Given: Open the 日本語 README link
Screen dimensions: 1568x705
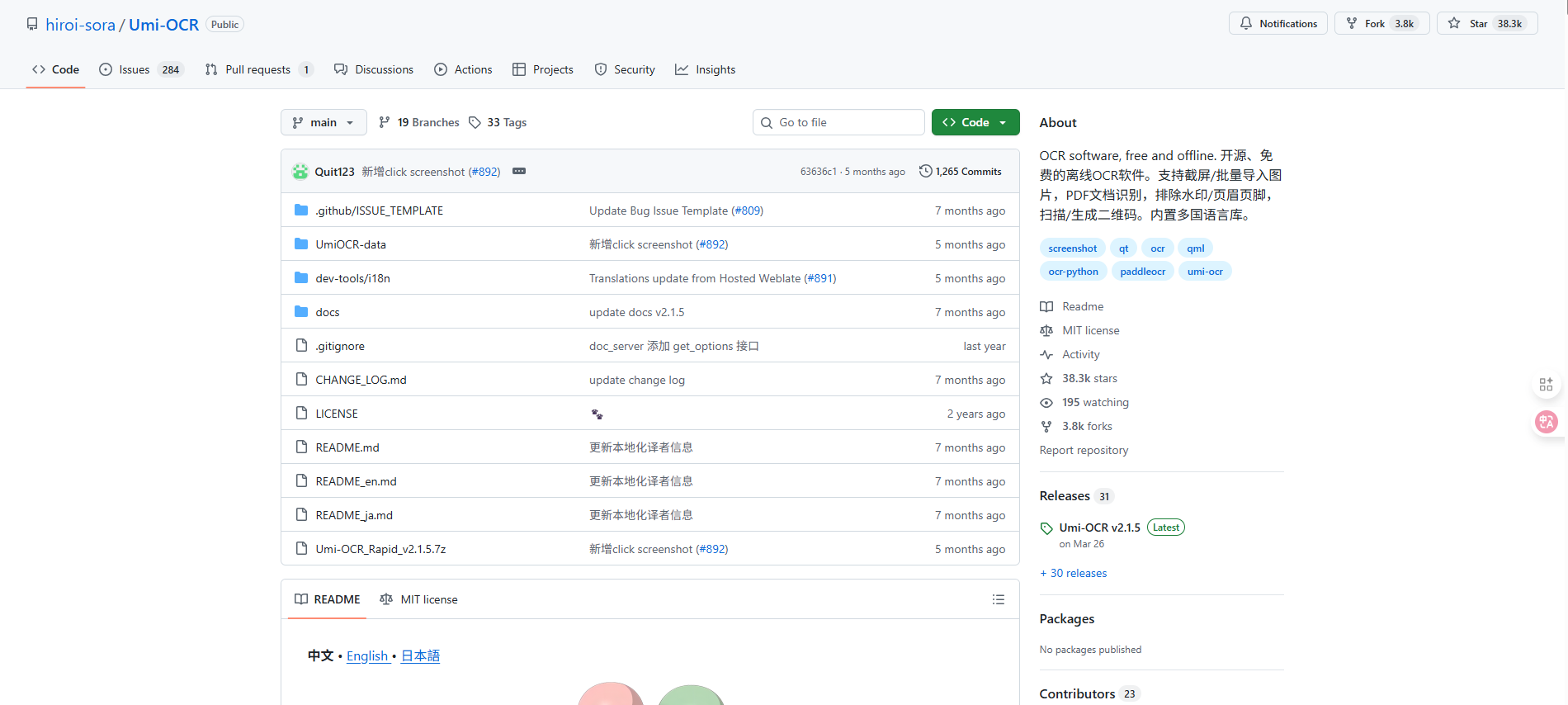Looking at the screenshot, I should pyautogui.click(x=420, y=655).
